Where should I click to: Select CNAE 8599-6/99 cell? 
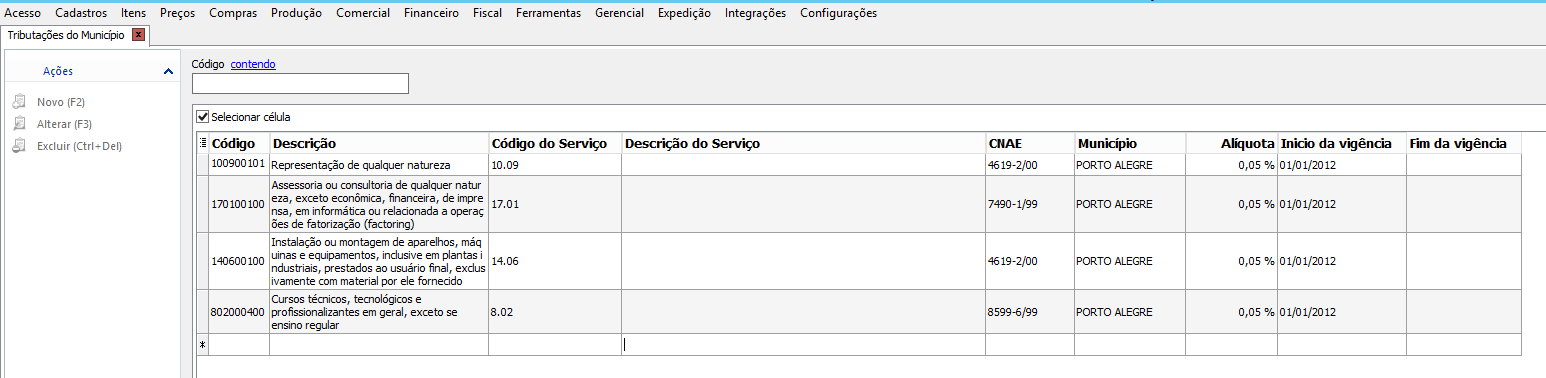point(1030,311)
